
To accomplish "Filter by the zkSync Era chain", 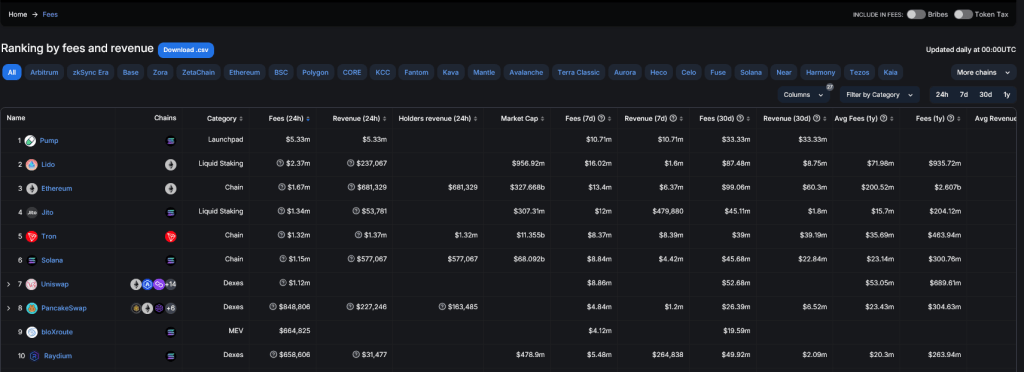I will click(91, 72).
